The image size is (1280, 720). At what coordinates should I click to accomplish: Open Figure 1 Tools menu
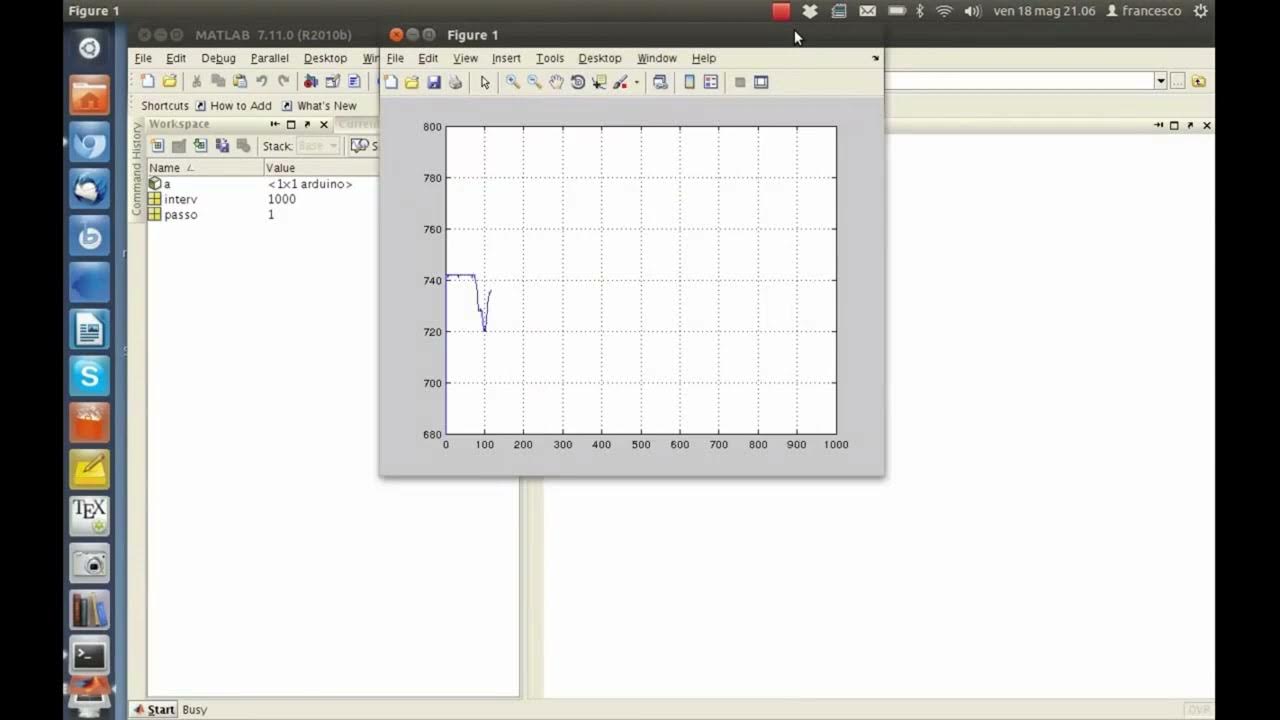(x=550, y=58)
